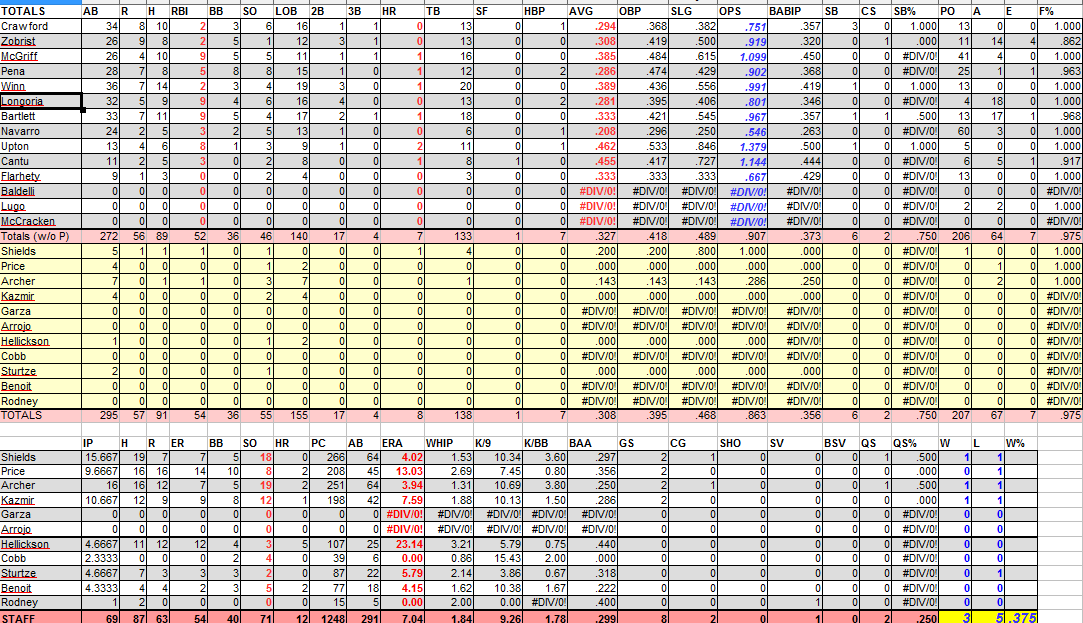
Task: Click the McGriff name cell
Action: (41, 57)
